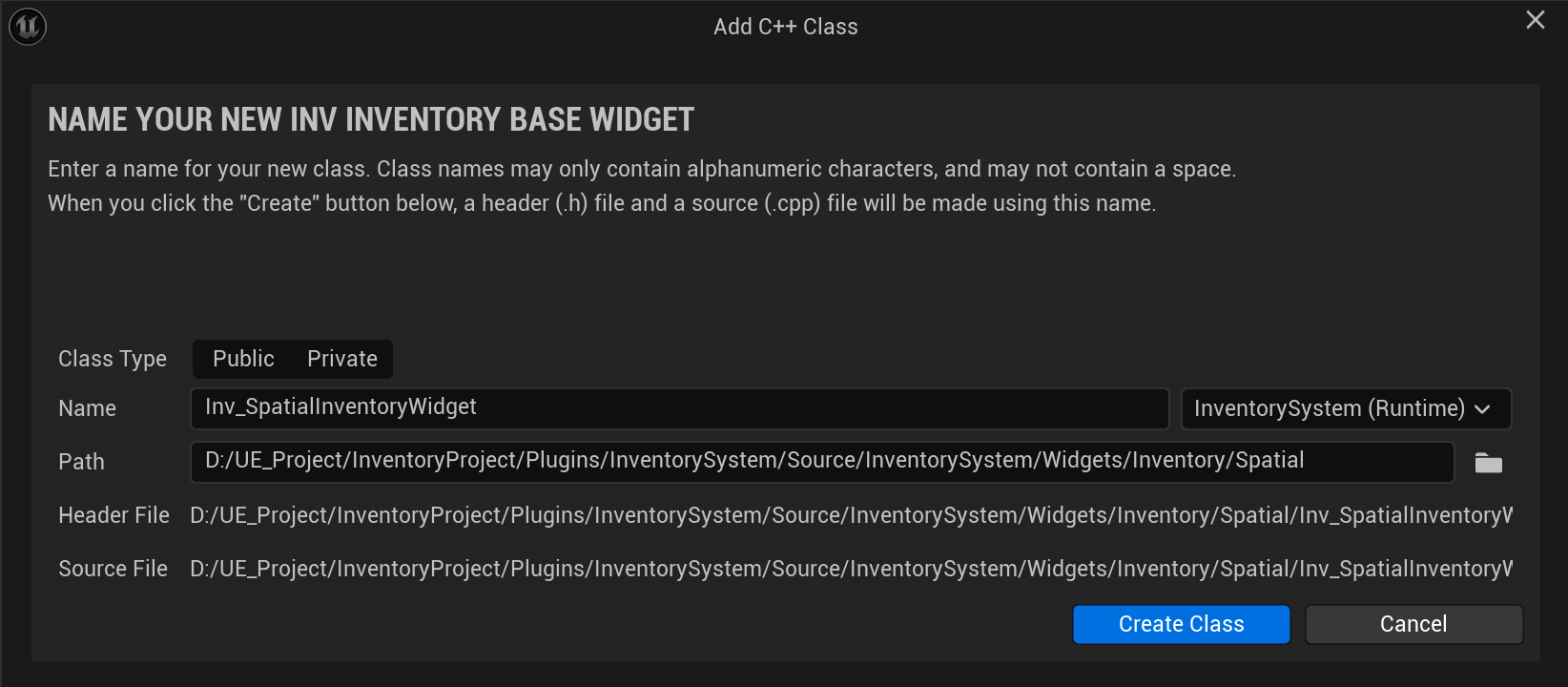Click the "Name Your New Inv Inventory Base Widget" heading
This screenshot has height=687, width=1568.
pos(371,120)
